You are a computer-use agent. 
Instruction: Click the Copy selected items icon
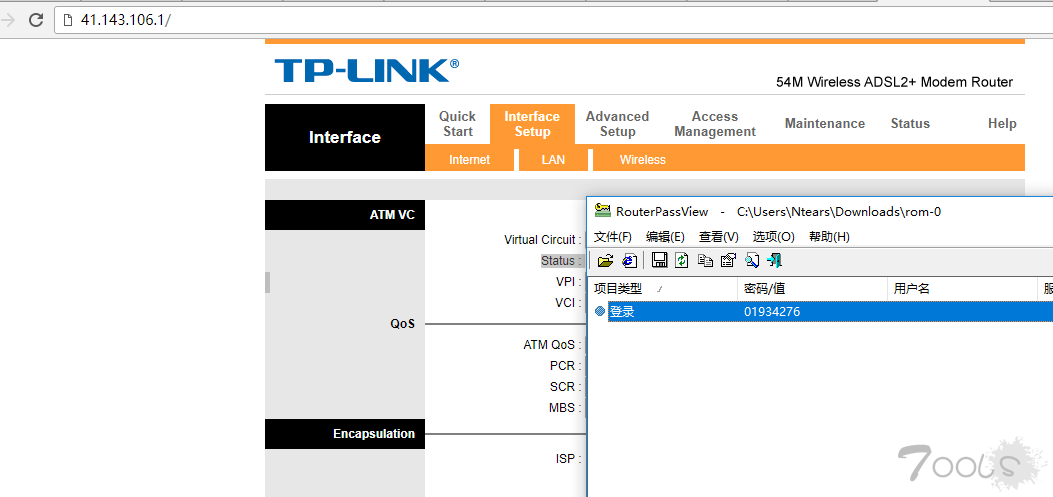pos(705,261)
